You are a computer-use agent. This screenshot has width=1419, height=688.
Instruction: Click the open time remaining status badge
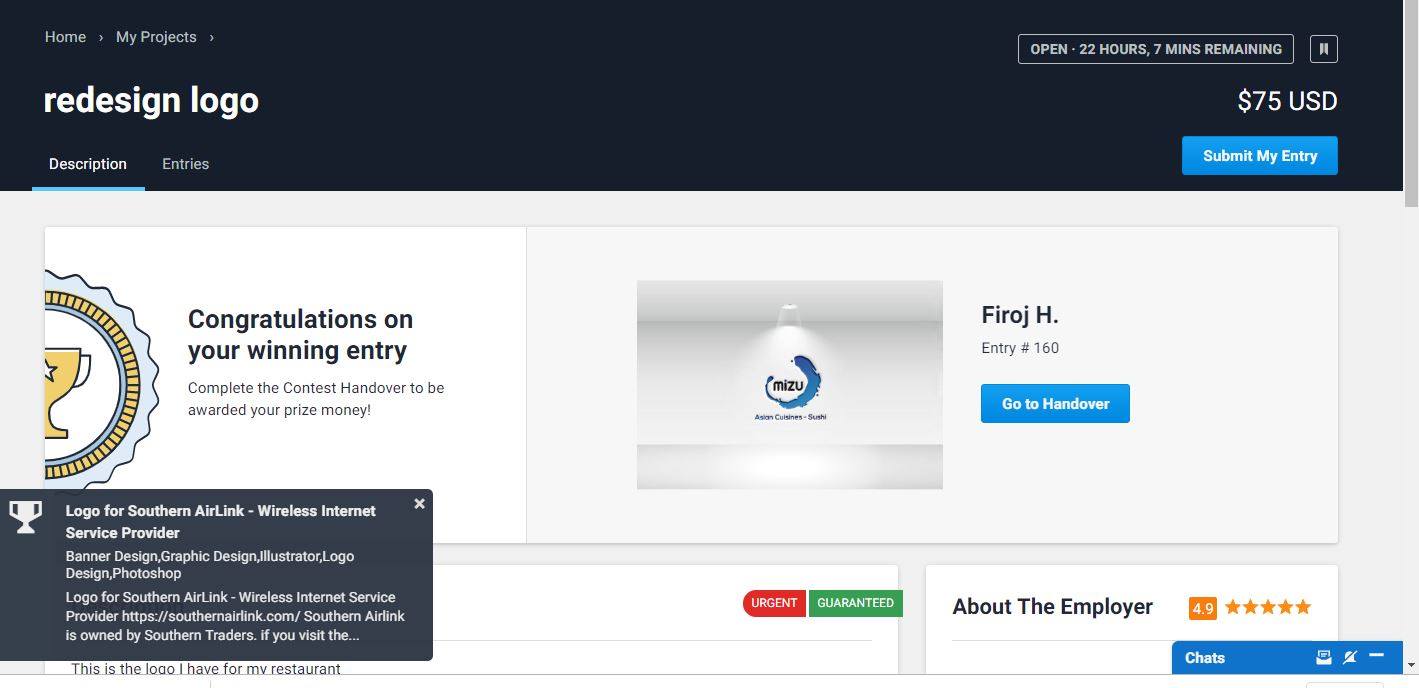1155,49
